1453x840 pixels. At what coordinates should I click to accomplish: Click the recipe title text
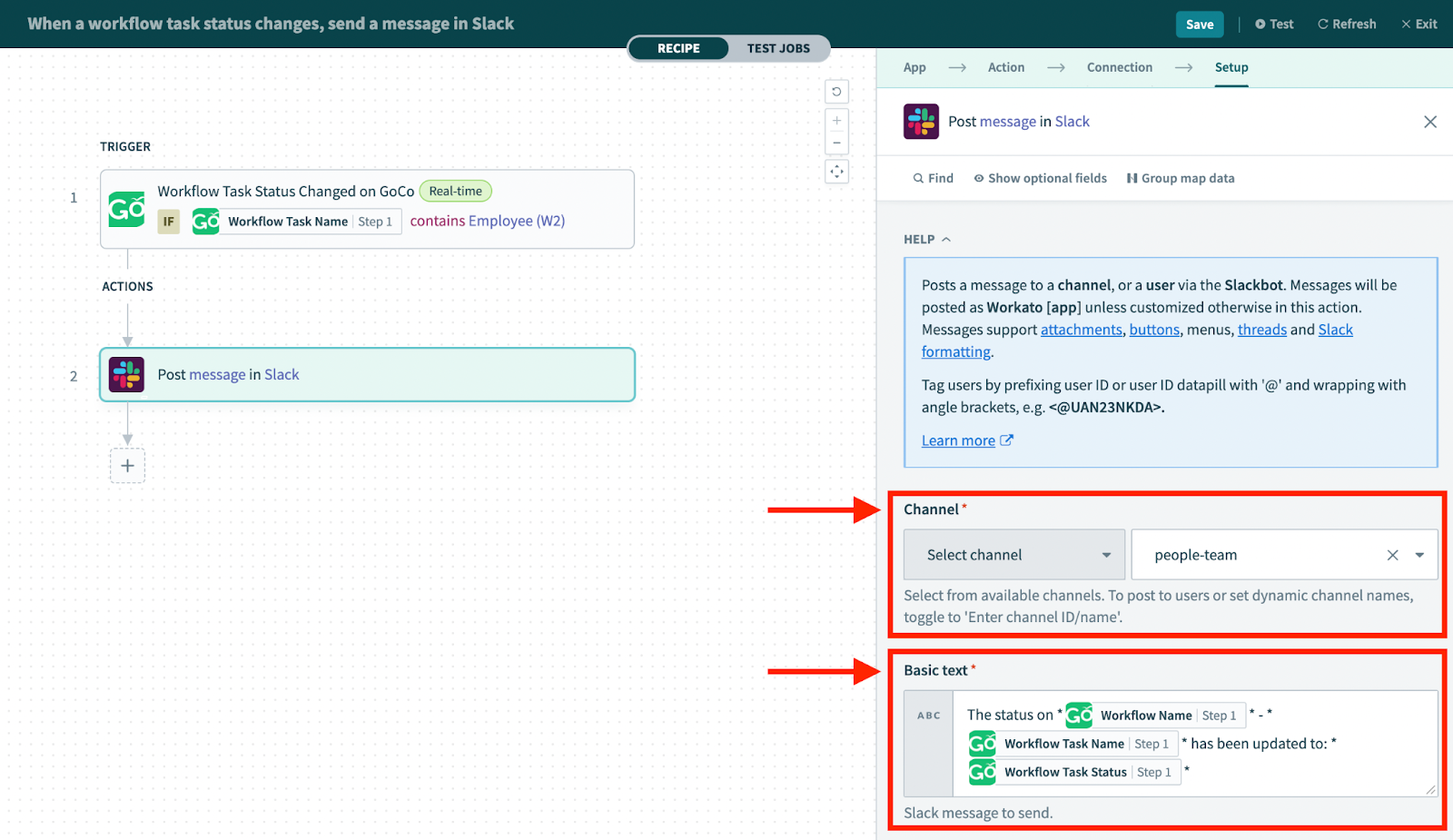(x=271, y=24)
